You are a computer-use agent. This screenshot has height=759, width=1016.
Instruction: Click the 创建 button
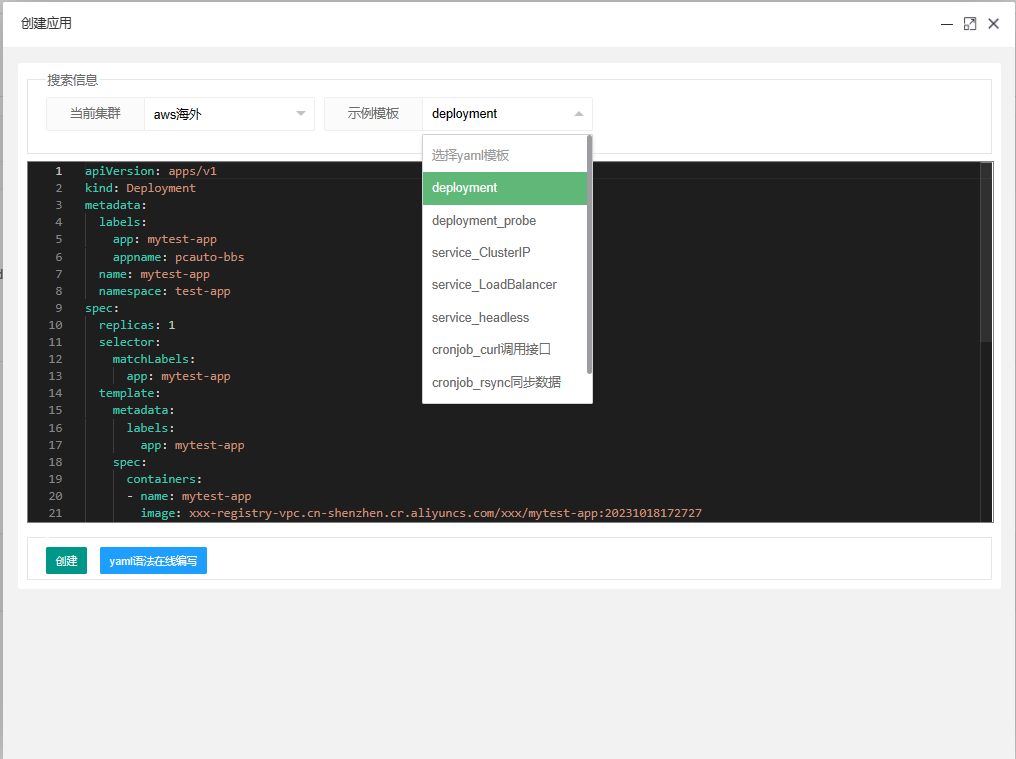(x=66, y=561)
